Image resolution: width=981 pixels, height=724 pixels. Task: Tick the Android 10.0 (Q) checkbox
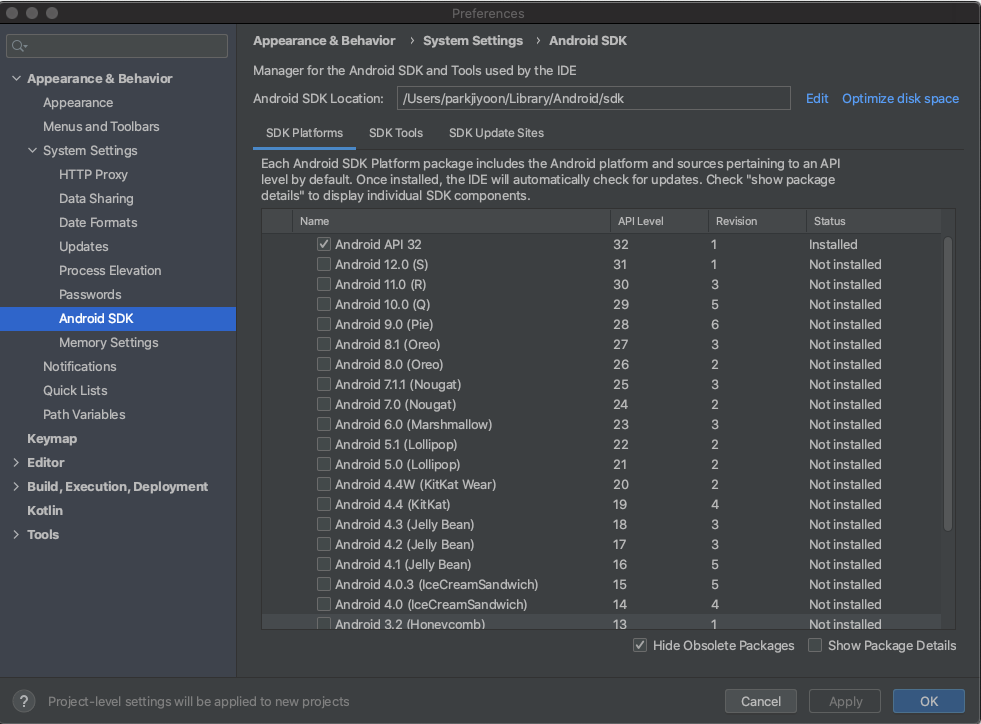[x=323, y=304]
